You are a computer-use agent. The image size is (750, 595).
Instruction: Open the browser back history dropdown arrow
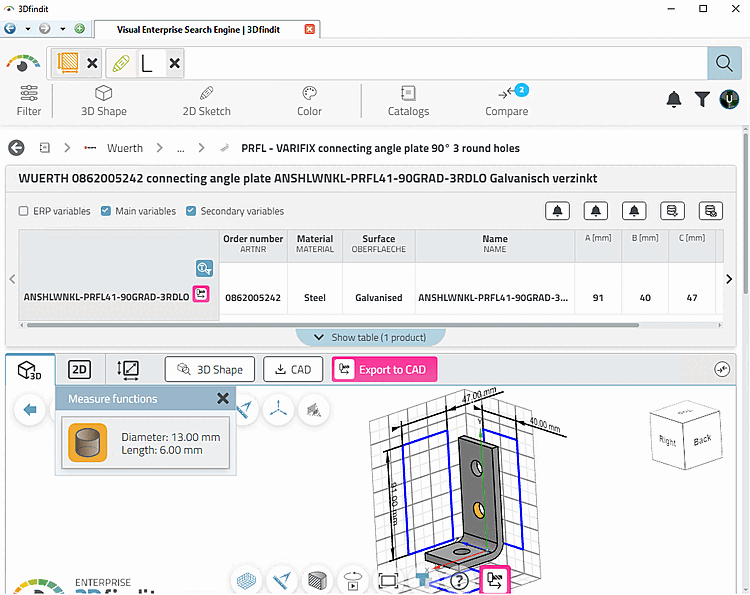[x=28, y=29]
